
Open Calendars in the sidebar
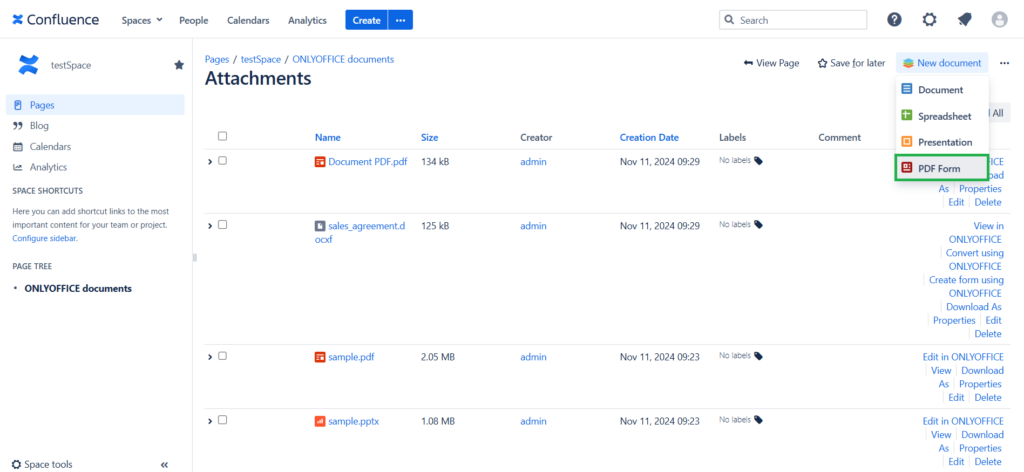pos(50,146)
